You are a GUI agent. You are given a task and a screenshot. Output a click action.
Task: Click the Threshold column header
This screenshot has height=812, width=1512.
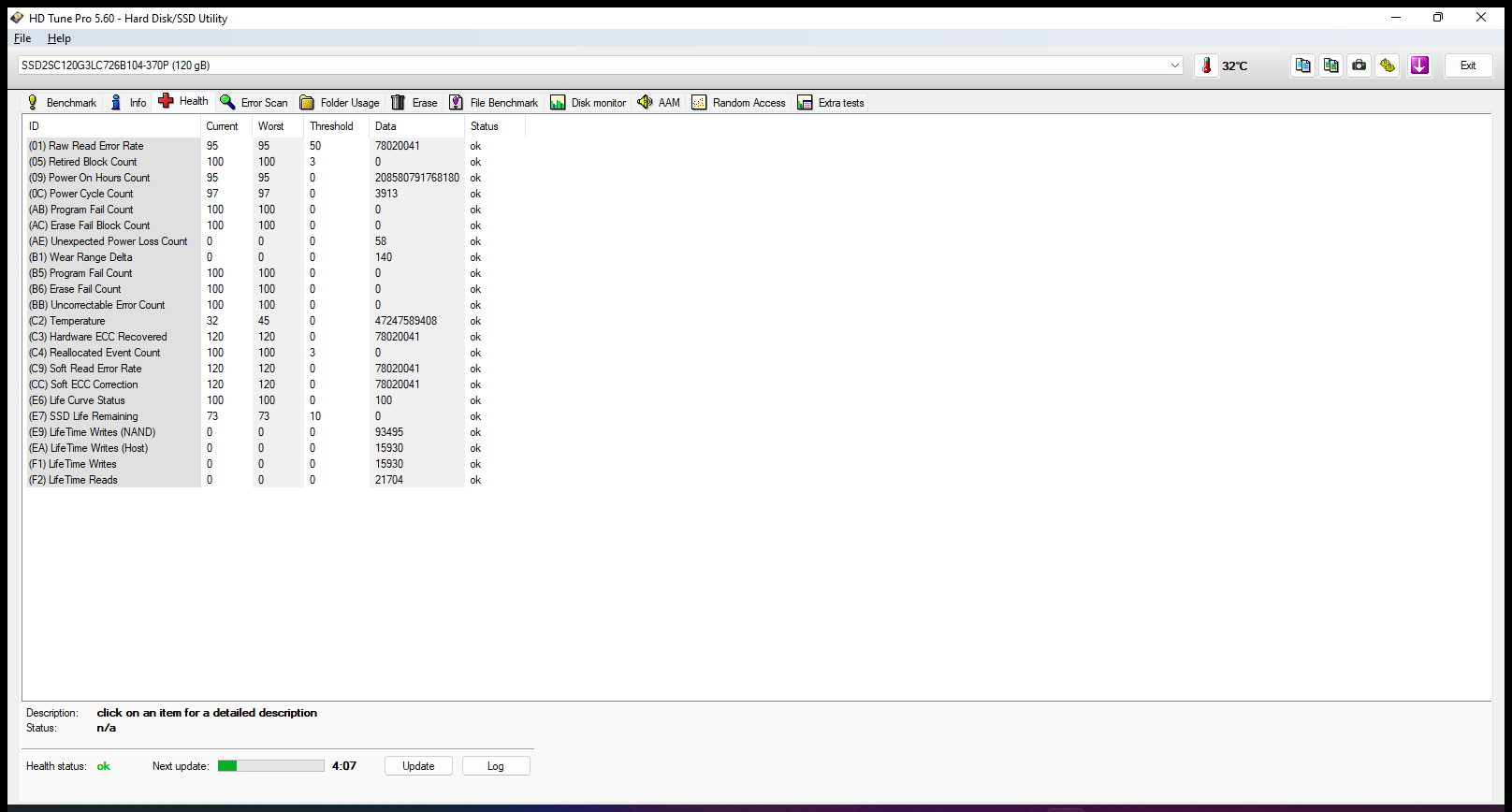[x=337, y=126]
